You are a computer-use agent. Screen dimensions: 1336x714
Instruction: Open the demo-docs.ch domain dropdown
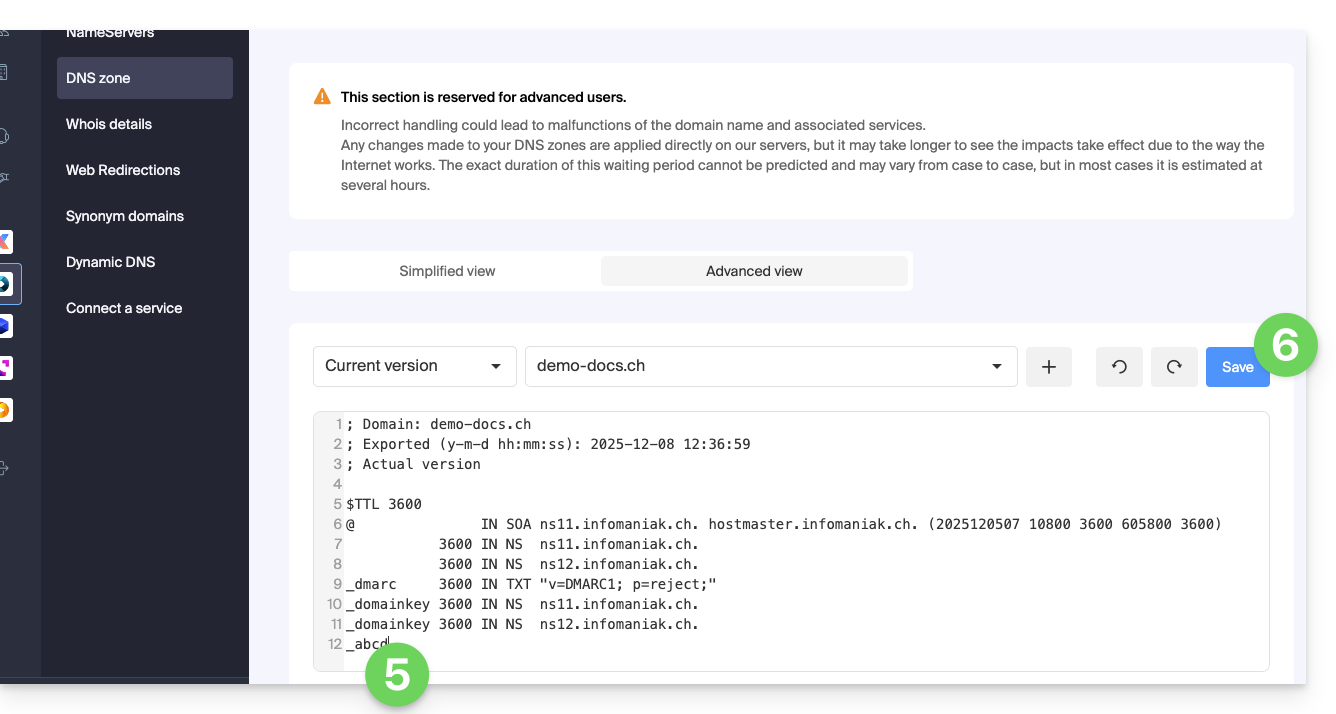771,366
